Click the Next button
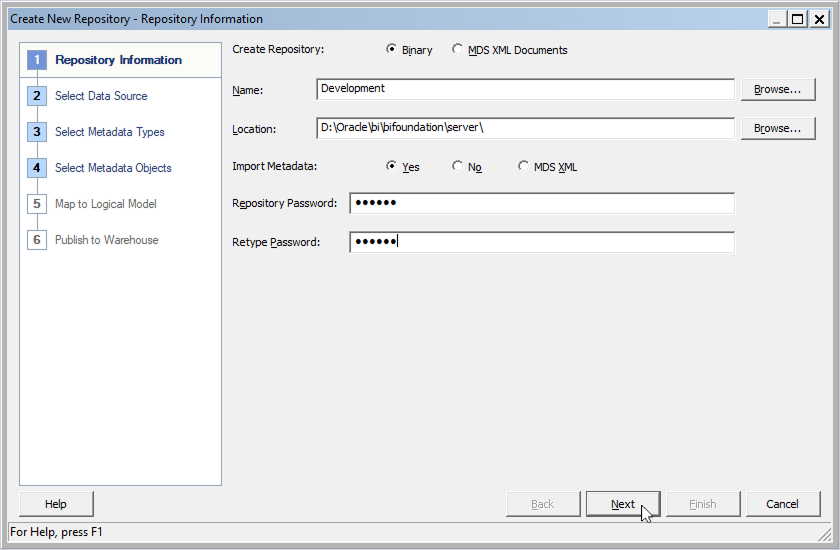 622,504
